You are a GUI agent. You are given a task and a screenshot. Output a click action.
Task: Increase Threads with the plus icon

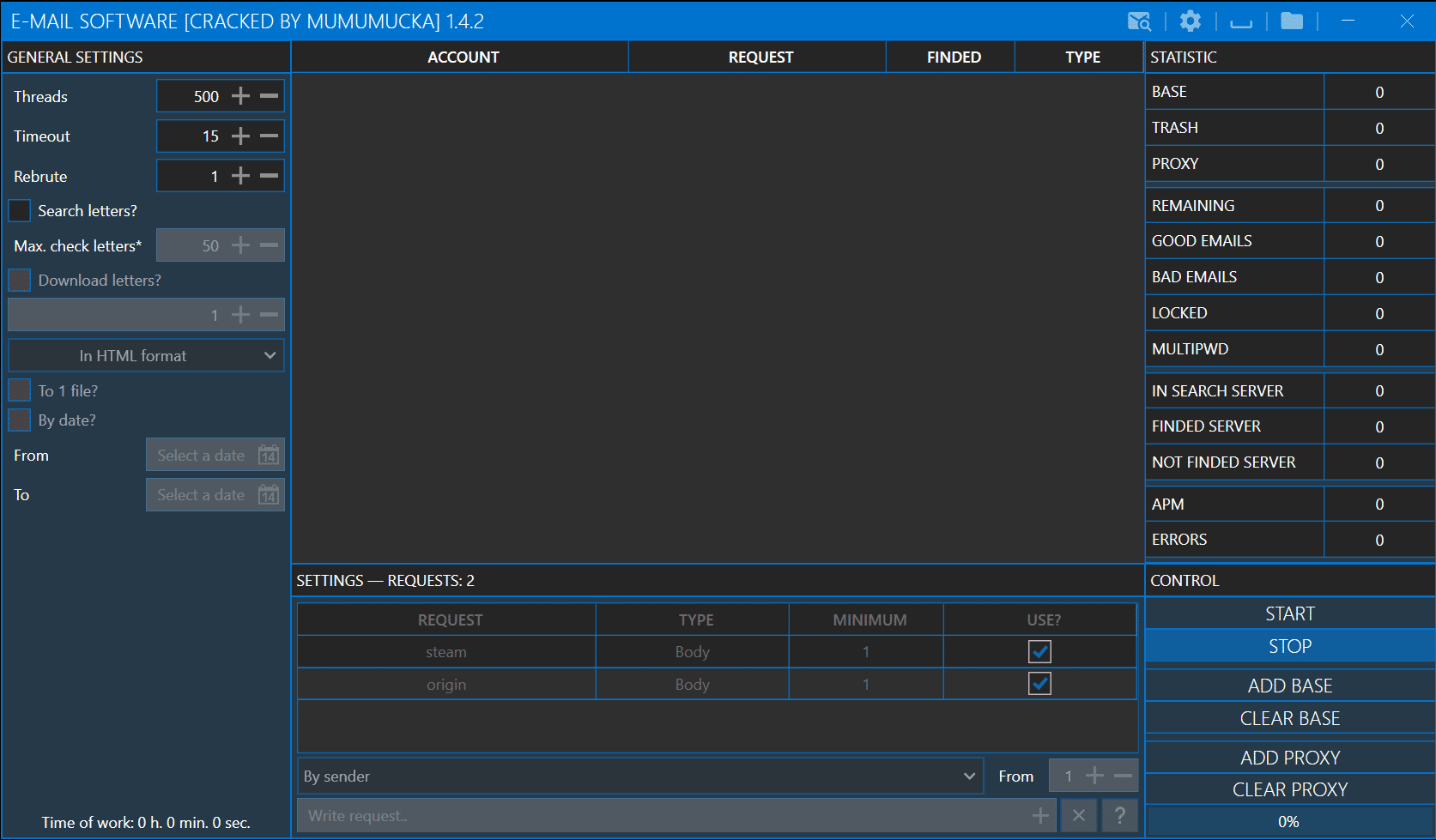pos(241,96)
